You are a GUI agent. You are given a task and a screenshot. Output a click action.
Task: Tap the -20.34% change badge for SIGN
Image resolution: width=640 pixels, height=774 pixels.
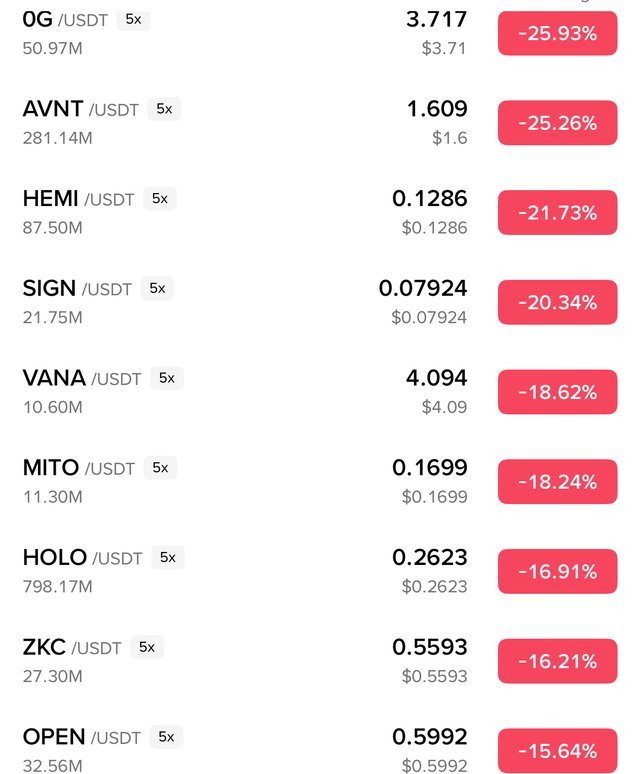(x=557, y=302)
